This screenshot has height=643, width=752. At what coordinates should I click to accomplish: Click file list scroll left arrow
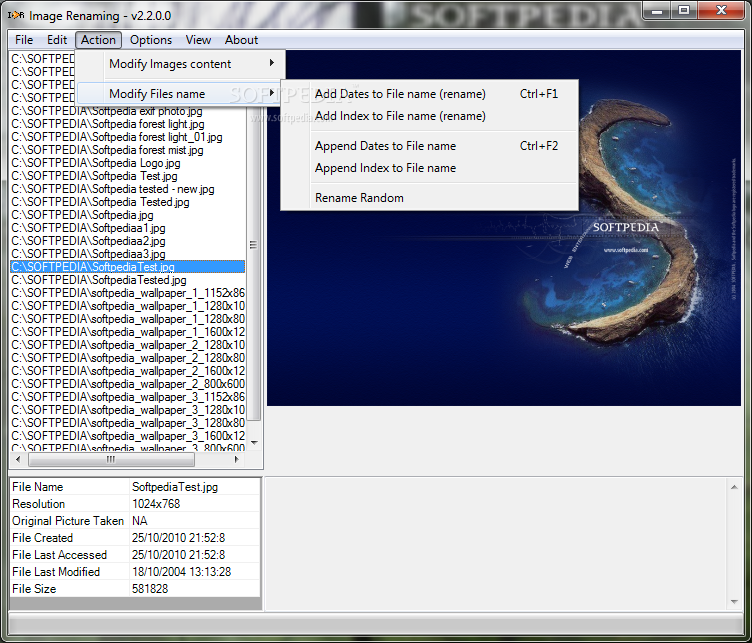coord(18,459)
